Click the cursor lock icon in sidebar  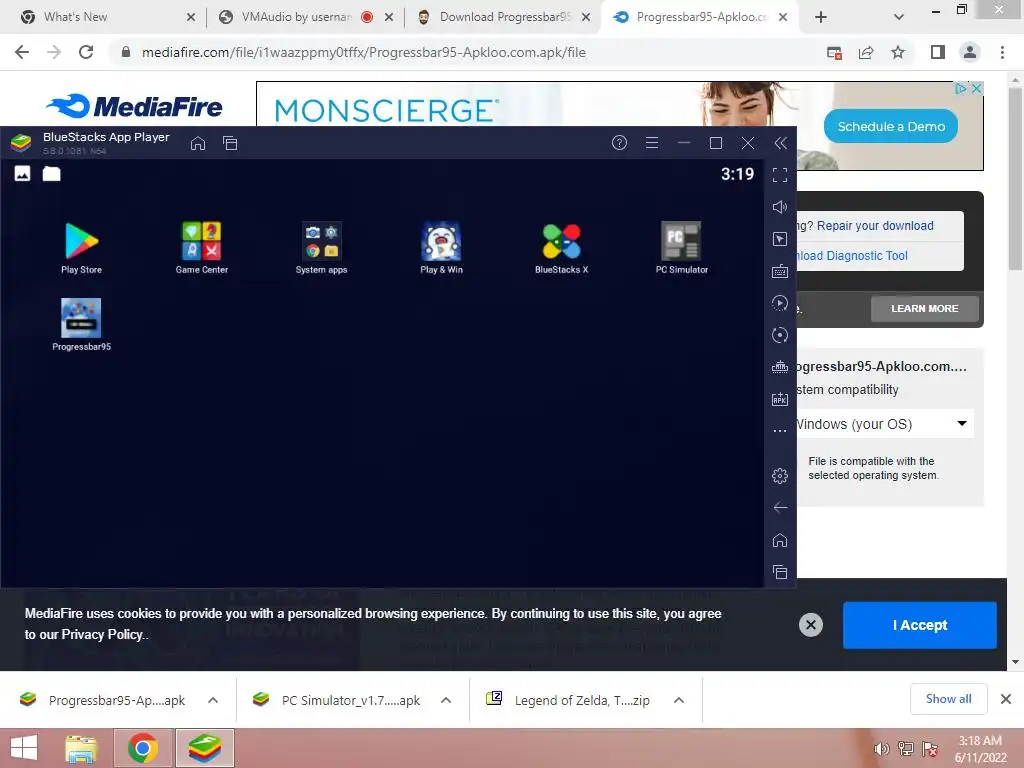[780, 239]
